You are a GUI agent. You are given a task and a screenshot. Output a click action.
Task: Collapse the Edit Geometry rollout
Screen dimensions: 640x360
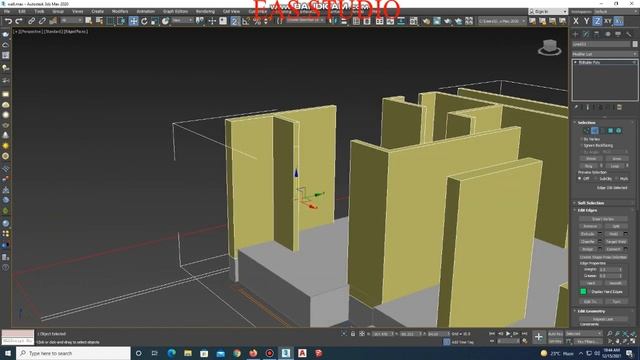591,311
